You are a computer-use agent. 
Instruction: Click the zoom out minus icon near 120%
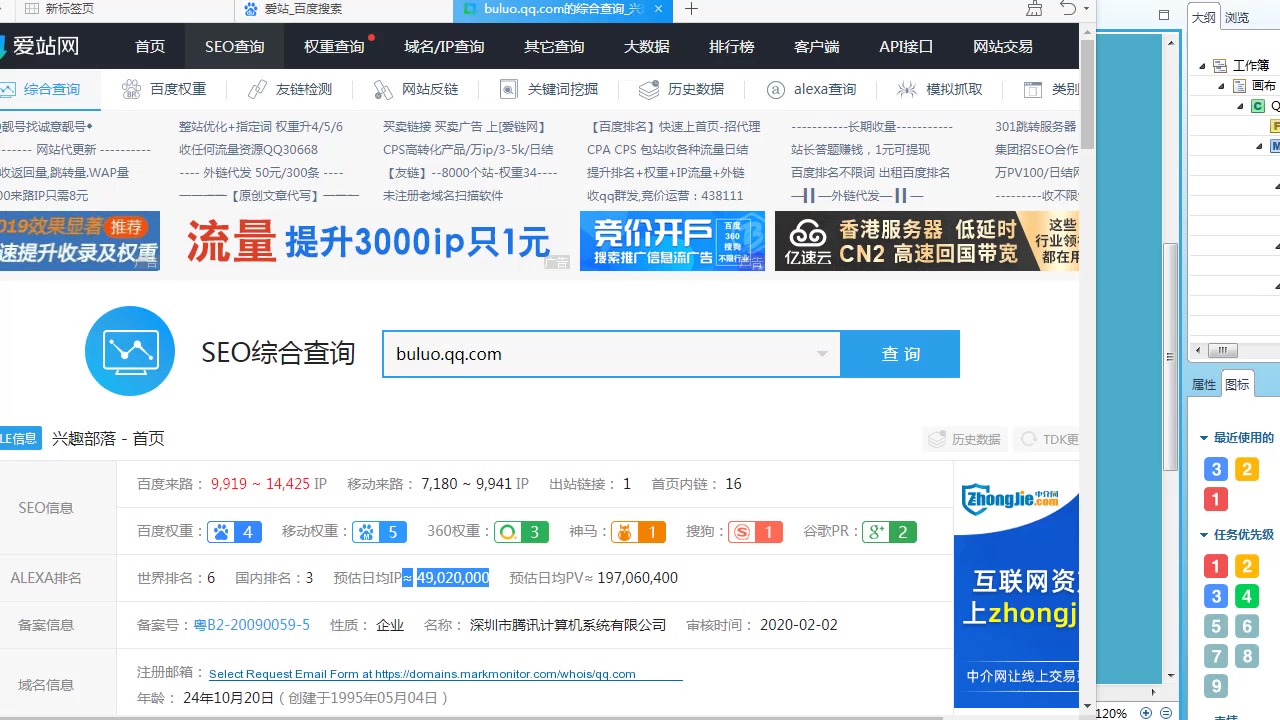point(1166,713)
